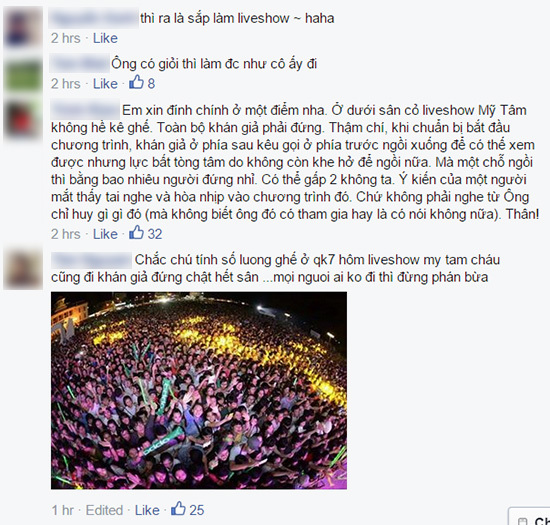Like the 'Ông có giỏi' comment
This screenshot has height=525, width=550.
105,83
